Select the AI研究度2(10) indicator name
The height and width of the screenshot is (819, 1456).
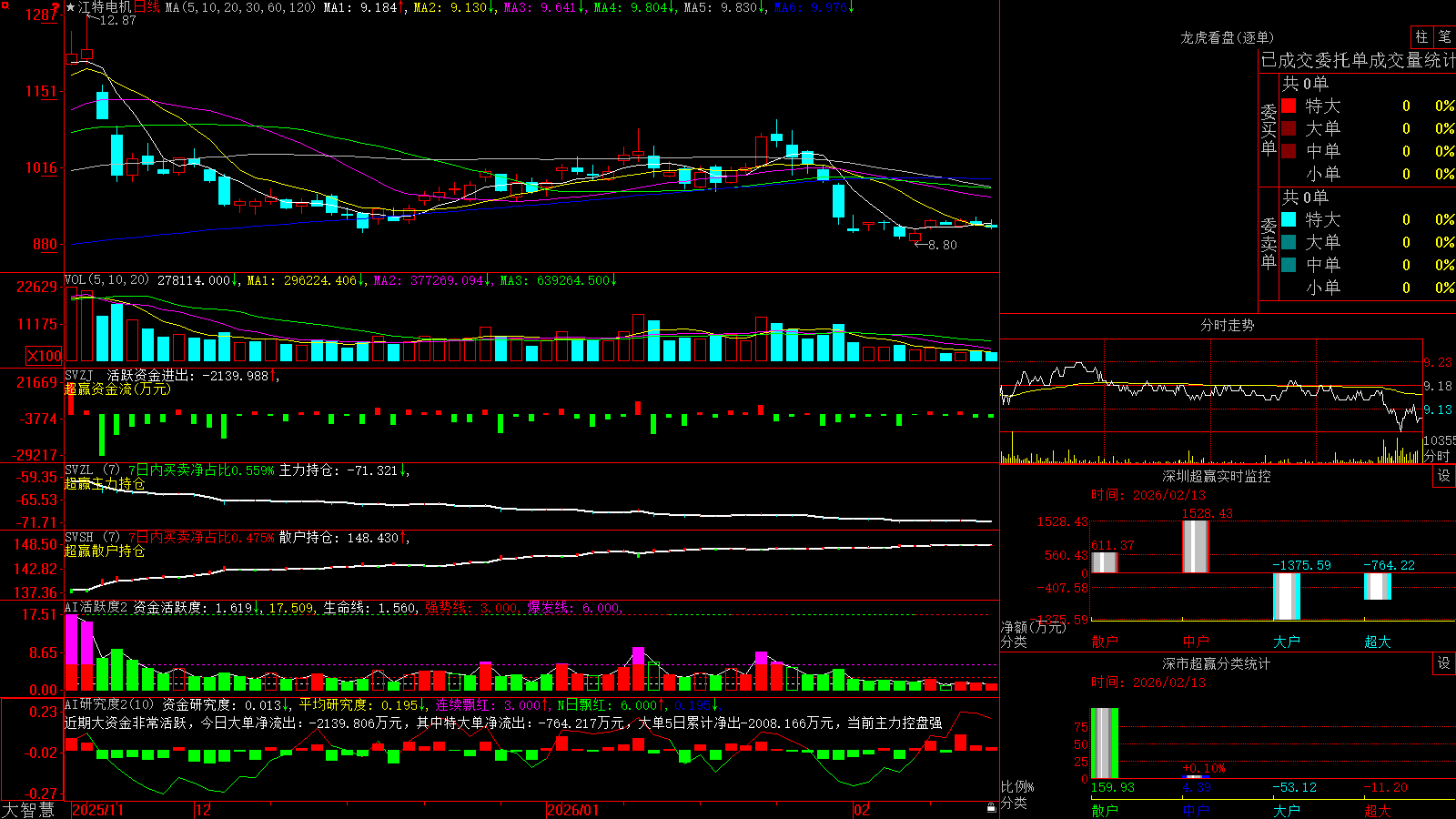pyautogui.click(x=109, y=704)
